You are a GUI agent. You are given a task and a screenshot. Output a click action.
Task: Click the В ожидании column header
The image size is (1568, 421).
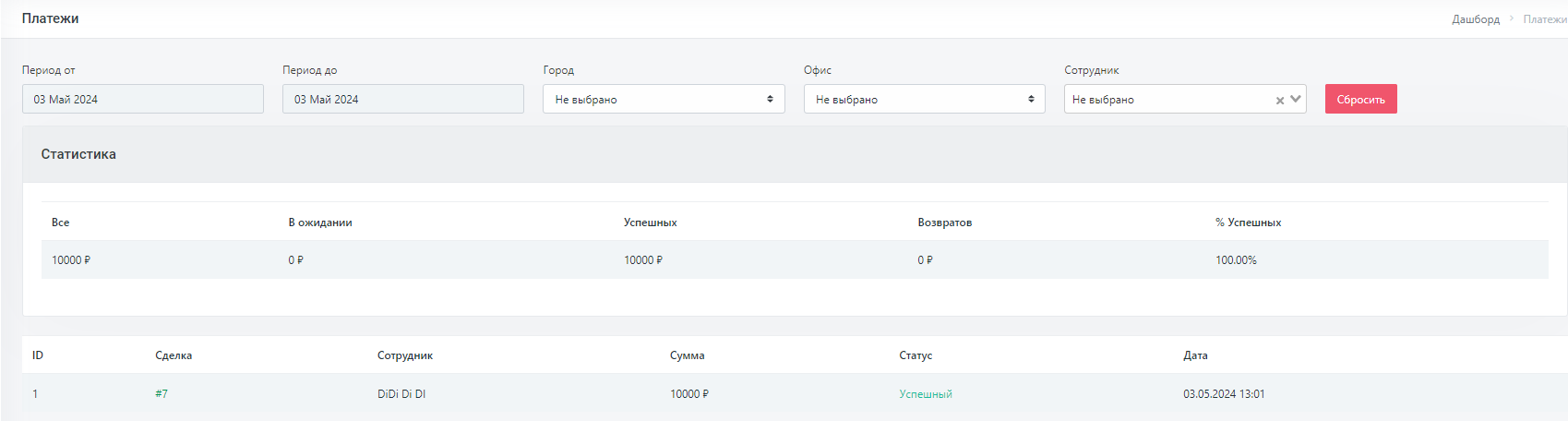[320, 223]
